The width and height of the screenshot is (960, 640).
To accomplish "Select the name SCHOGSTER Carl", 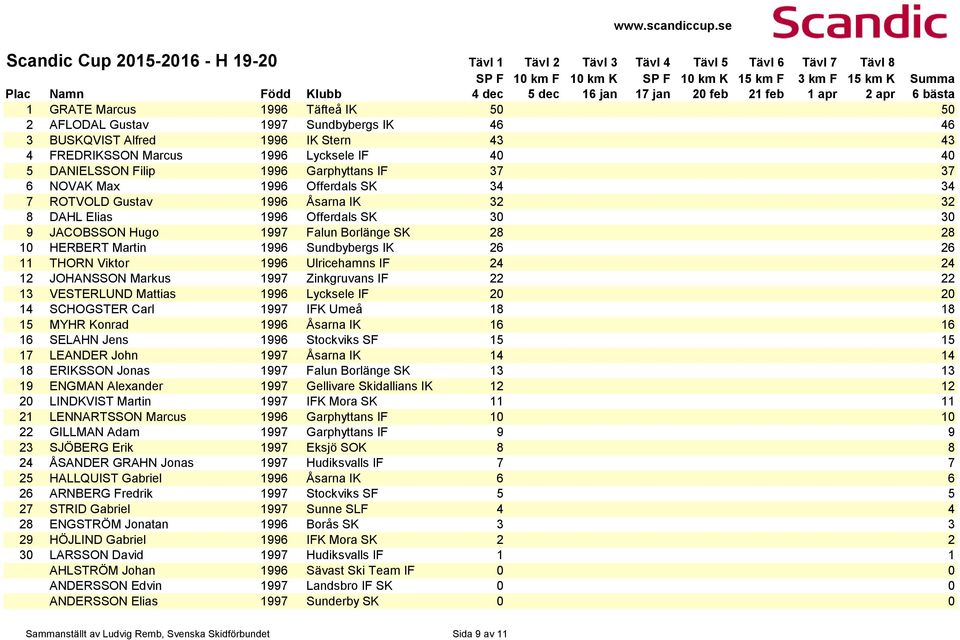I will click(x=102, y=309).
